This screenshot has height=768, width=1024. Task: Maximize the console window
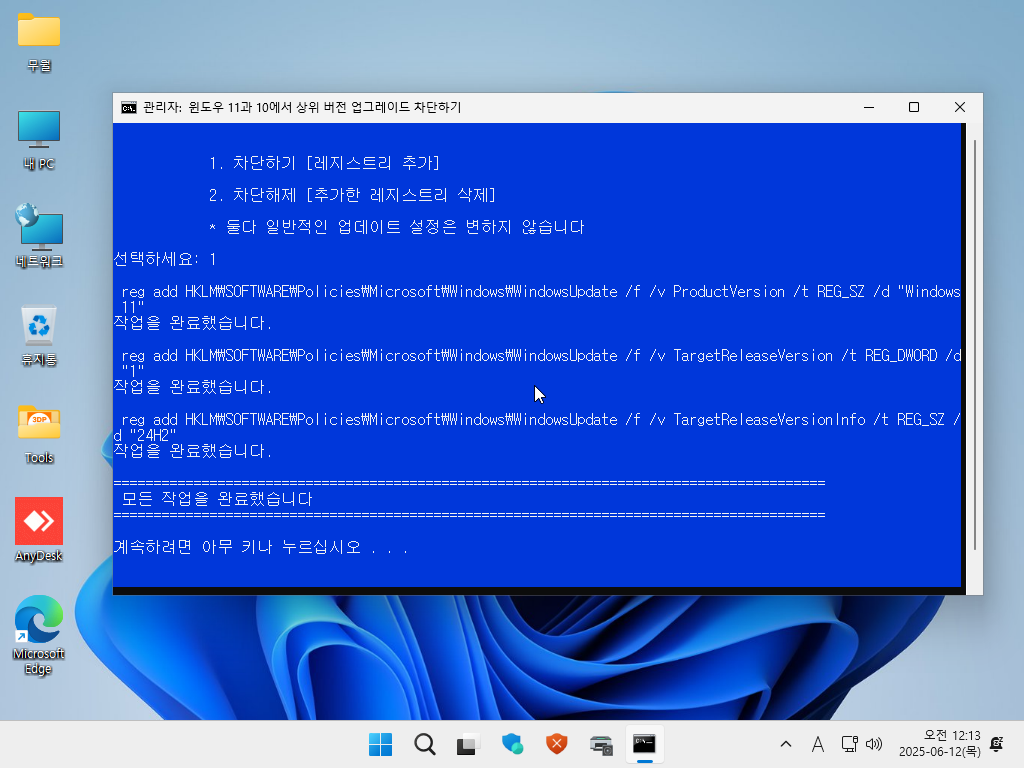click(x=914, y=107)
